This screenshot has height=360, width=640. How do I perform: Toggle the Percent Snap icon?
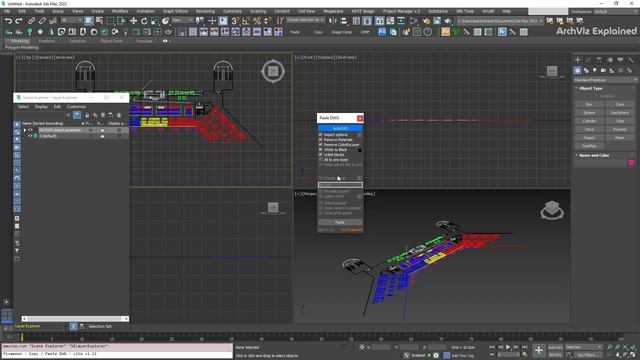(257, 21)
